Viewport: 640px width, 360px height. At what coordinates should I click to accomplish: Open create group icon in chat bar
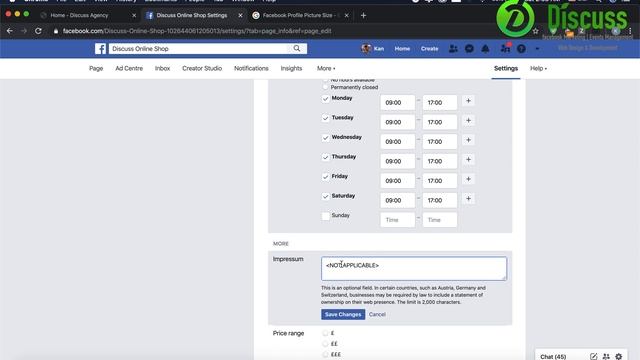606,356
